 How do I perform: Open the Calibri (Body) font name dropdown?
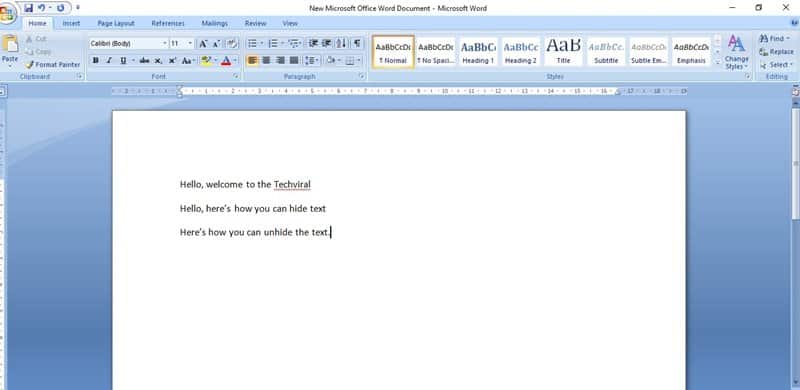tap(165, 44)
